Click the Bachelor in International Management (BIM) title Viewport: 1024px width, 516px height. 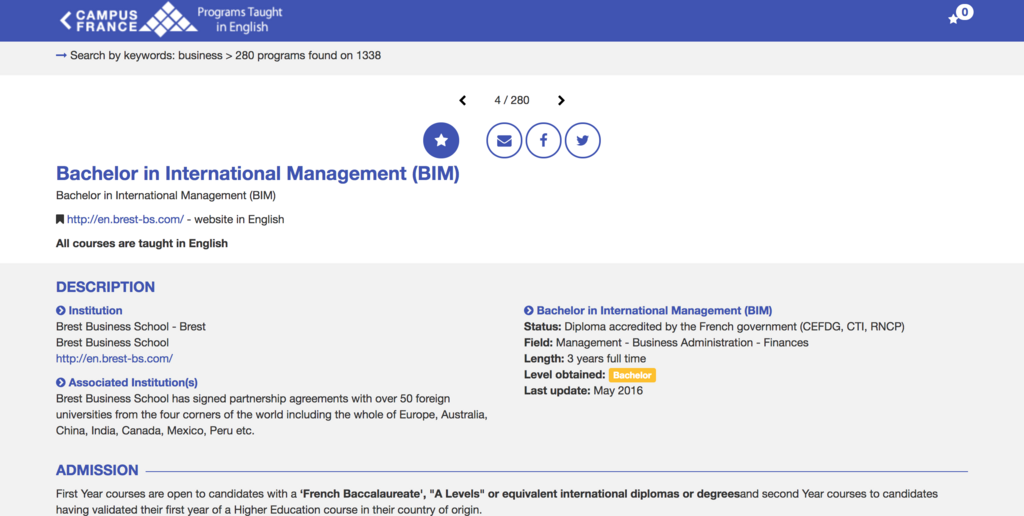[x=258, y=174]
